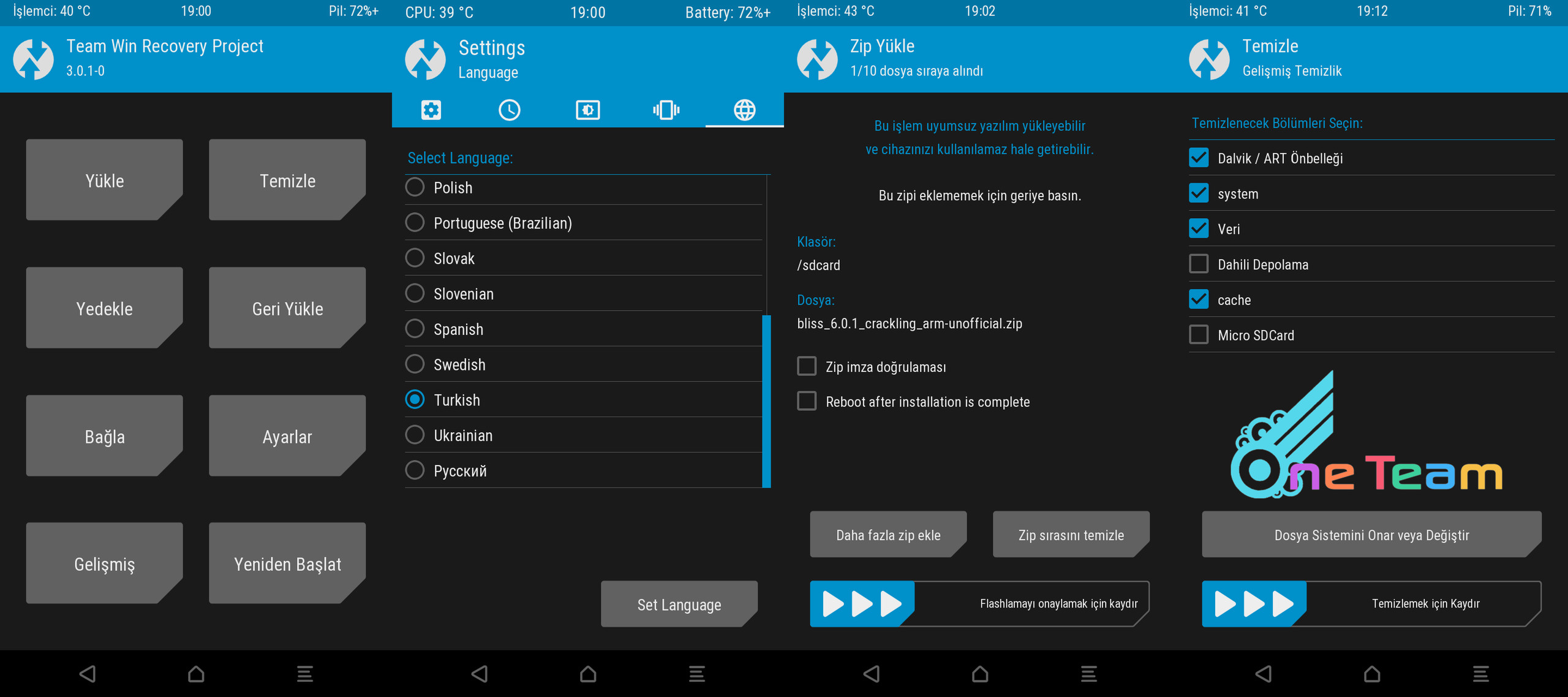Choose Ukrainian from the language list

click(415, 435)
